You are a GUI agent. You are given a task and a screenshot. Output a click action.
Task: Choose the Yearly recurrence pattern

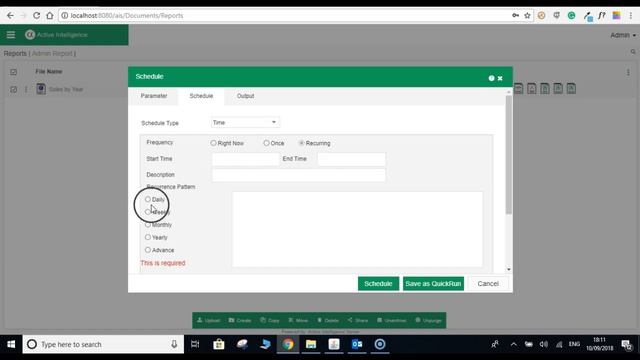[x=148, y=237]
